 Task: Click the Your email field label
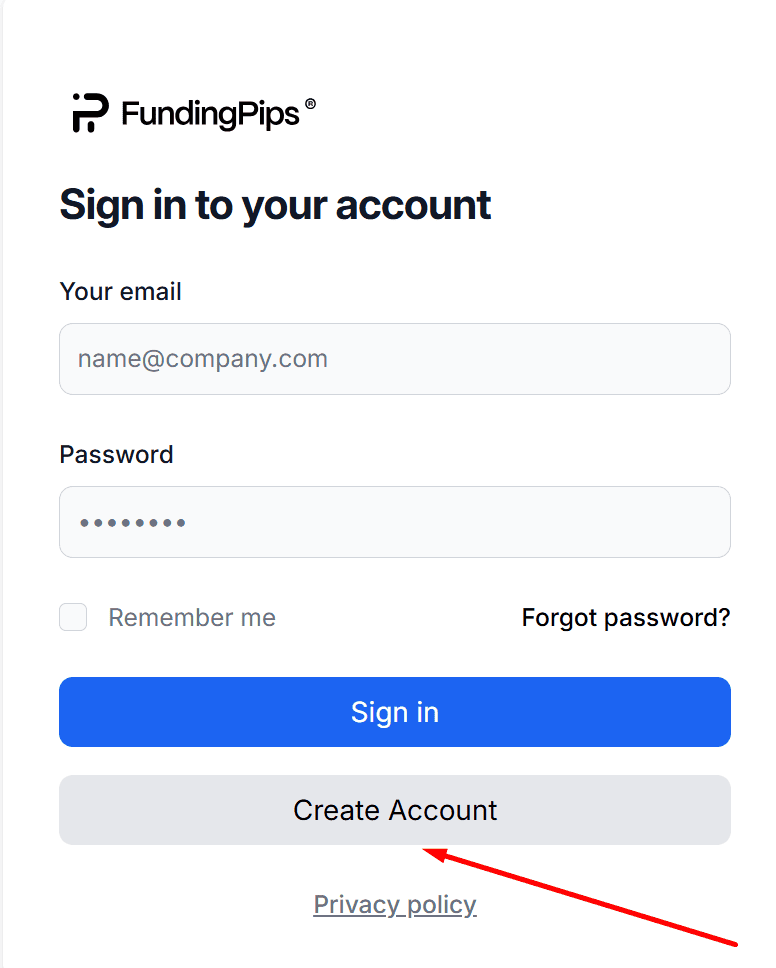120,291
